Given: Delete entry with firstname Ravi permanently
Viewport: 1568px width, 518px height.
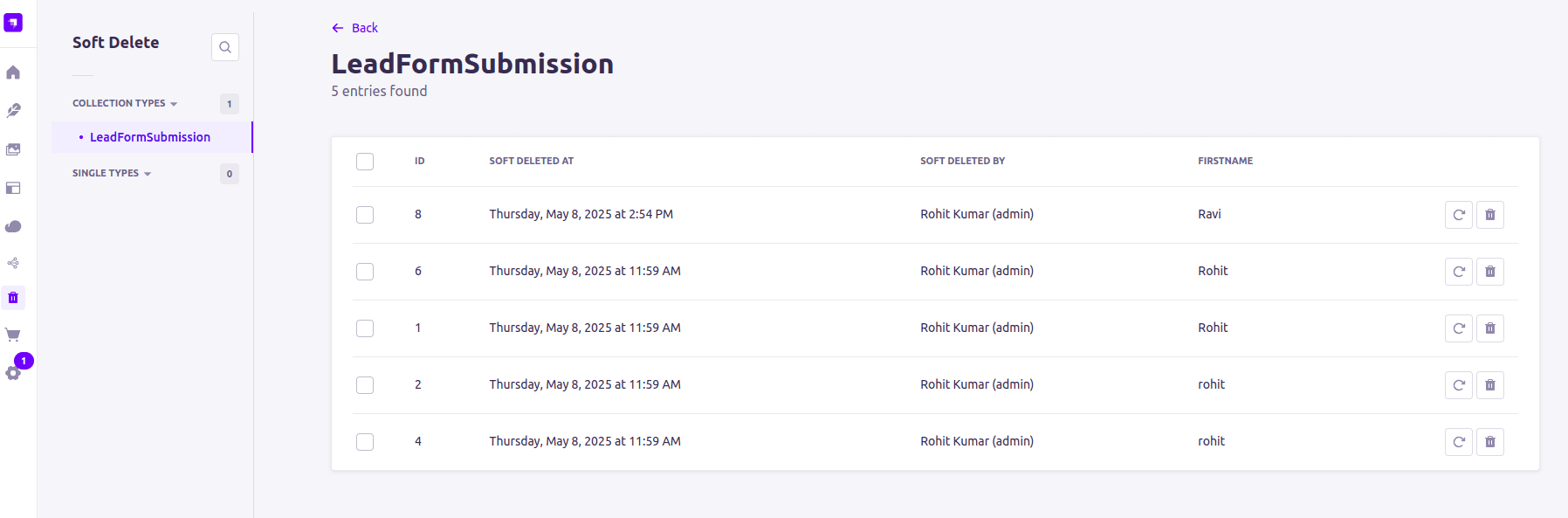Looking at the screenshot, I should point(1489,215).
